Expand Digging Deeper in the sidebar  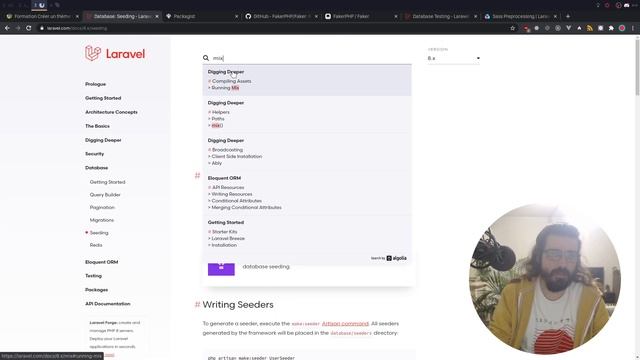click(103, 140)
